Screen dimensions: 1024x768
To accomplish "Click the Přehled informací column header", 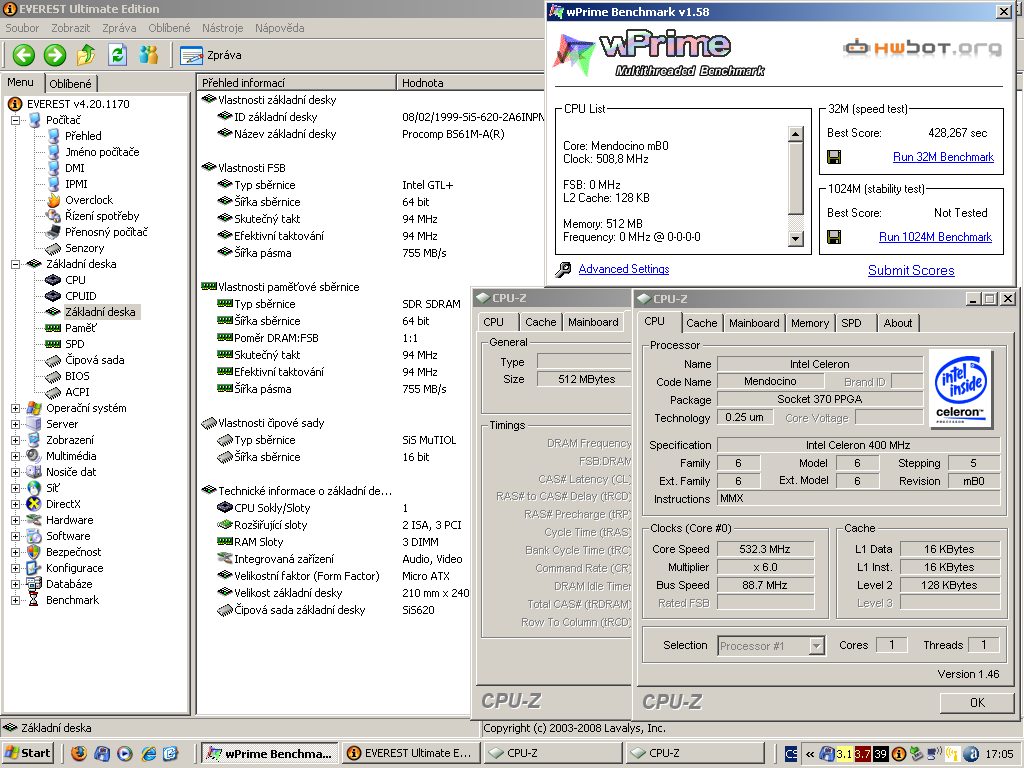I will pos(296,83).
